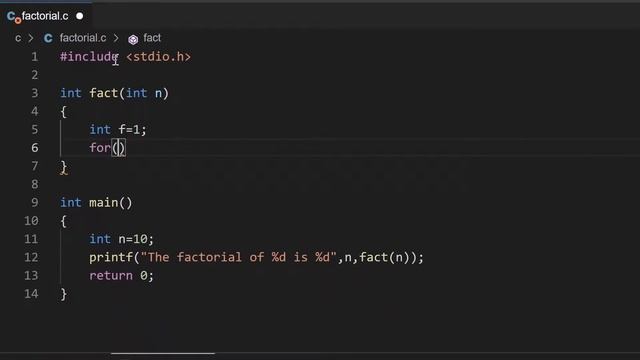Click line number 12 in the gutter
The height and width of the screenshot is (360, 640).
31,257
